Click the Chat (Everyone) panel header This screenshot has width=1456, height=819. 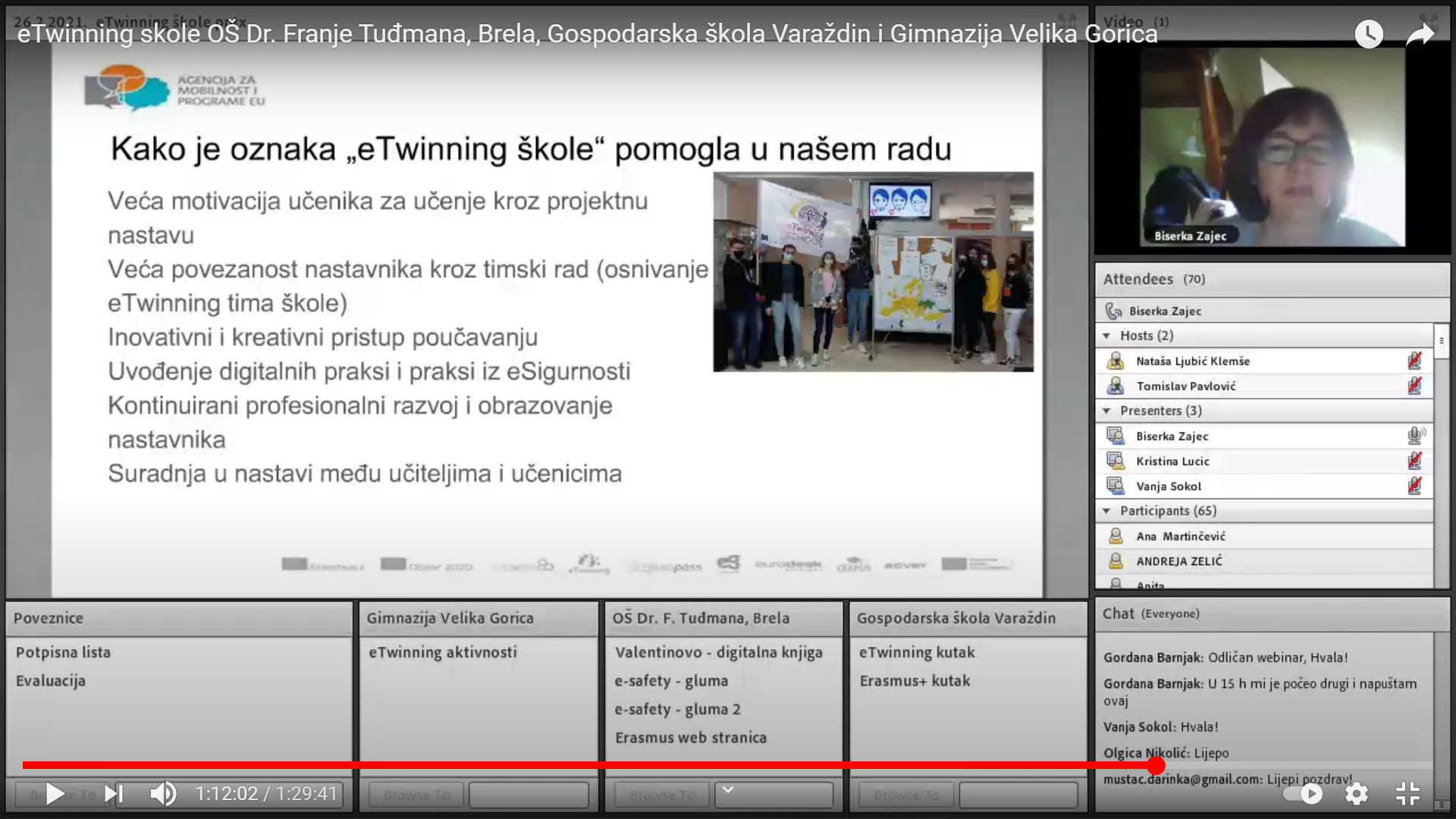[x=1272, y=613]
